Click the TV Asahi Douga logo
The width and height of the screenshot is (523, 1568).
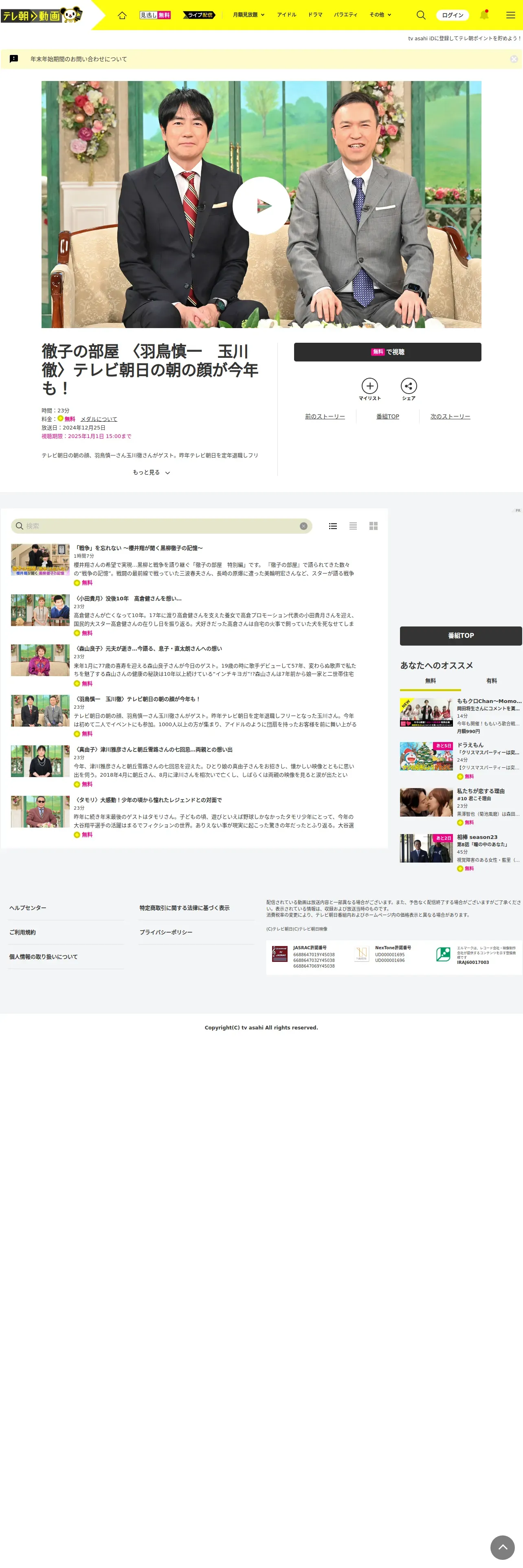(42, 15)
